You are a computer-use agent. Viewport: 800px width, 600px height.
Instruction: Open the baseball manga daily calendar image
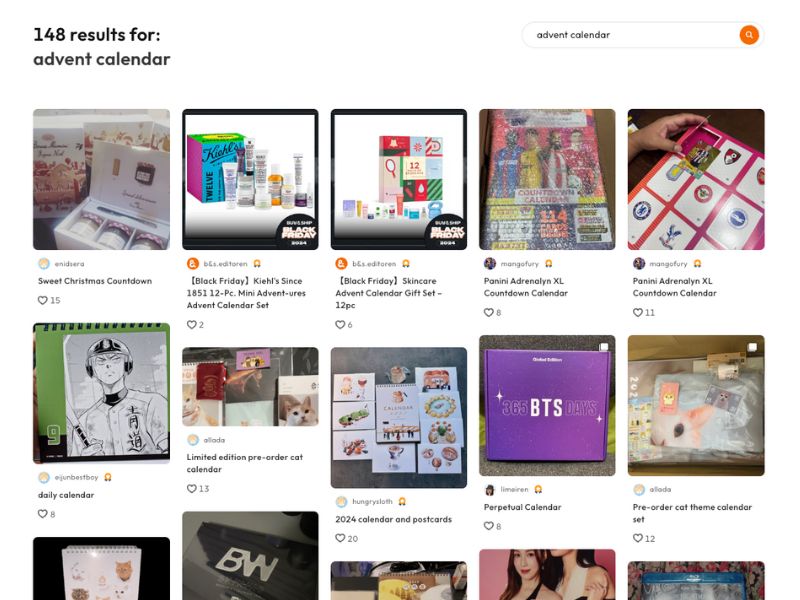pyautogui.click(x=102, y=393)
